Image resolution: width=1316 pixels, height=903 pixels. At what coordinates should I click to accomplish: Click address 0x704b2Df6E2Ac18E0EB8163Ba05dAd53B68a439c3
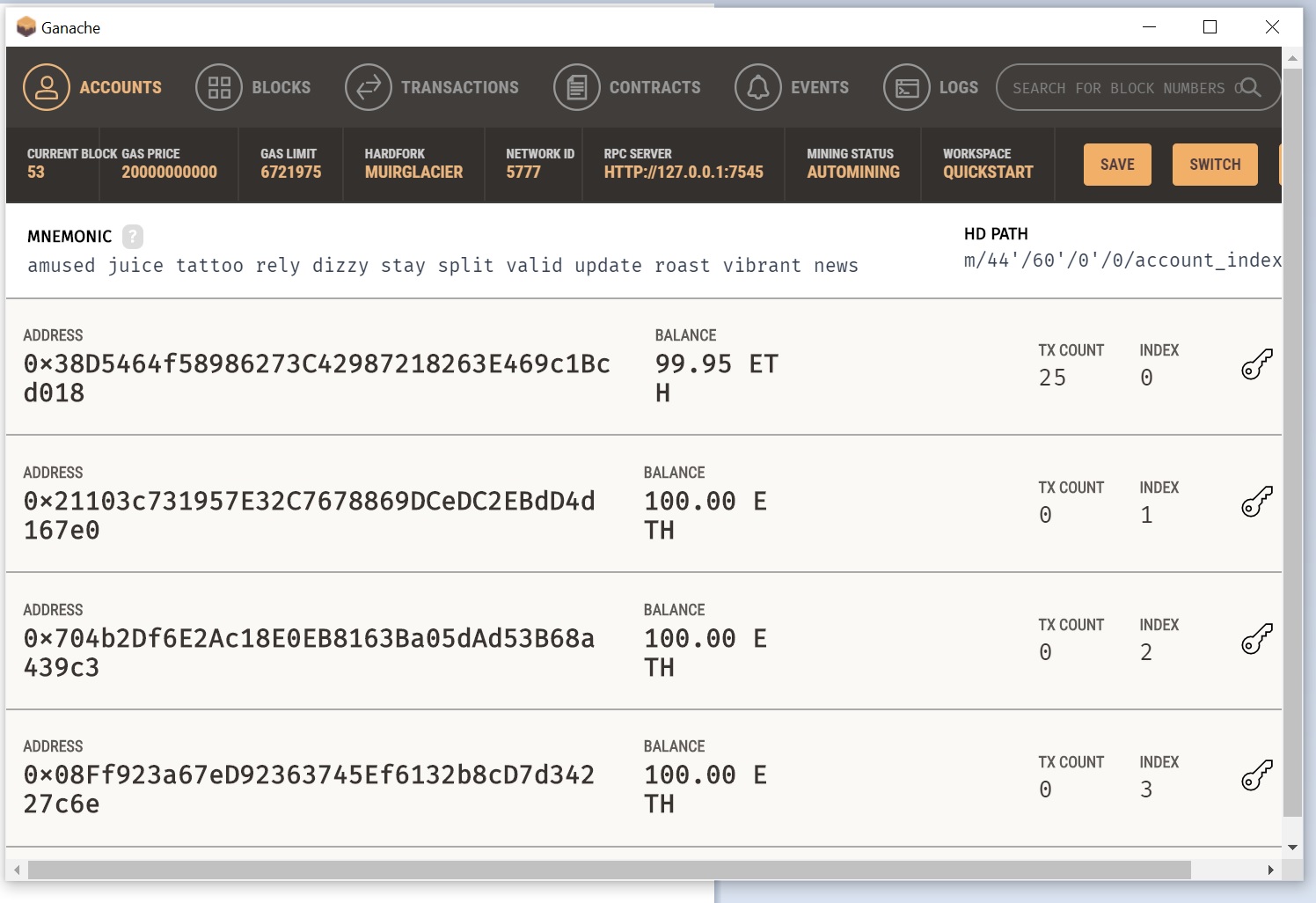(x=309, y=653)
